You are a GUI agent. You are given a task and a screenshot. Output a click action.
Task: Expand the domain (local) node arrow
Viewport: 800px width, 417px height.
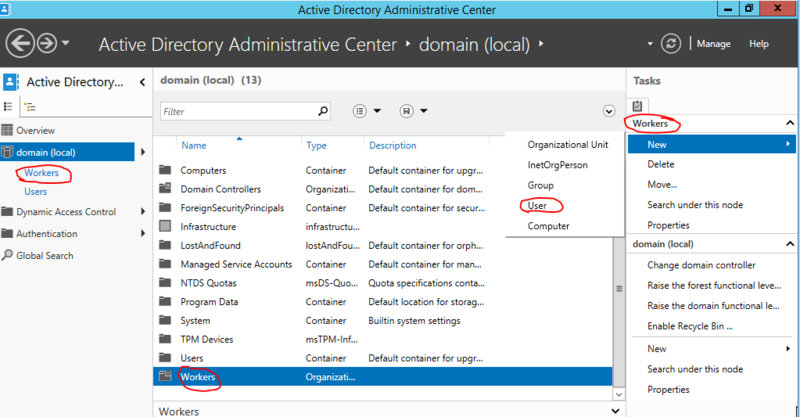click(143, 152)
